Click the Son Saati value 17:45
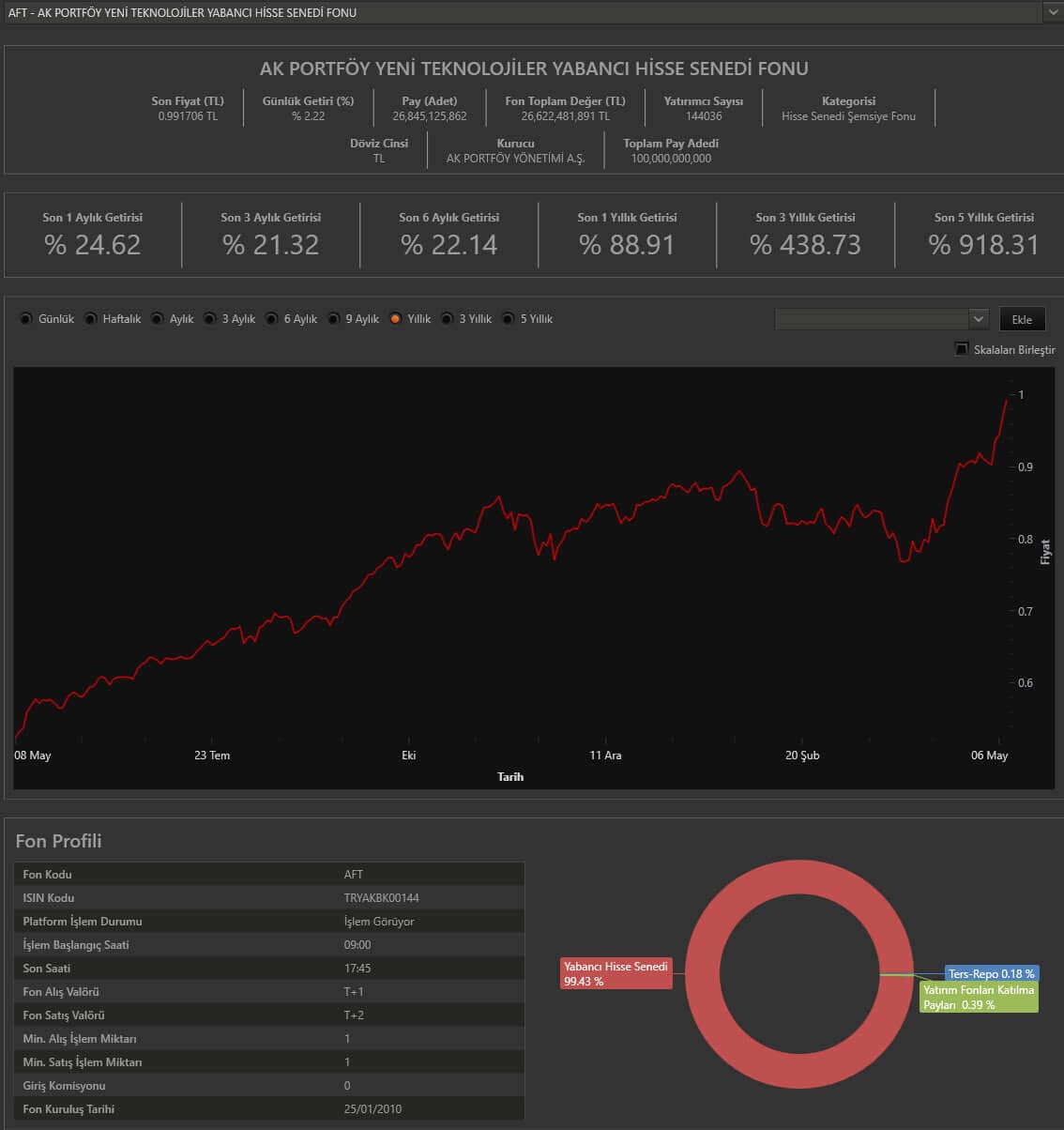1064x1130 pixels. 357,969
